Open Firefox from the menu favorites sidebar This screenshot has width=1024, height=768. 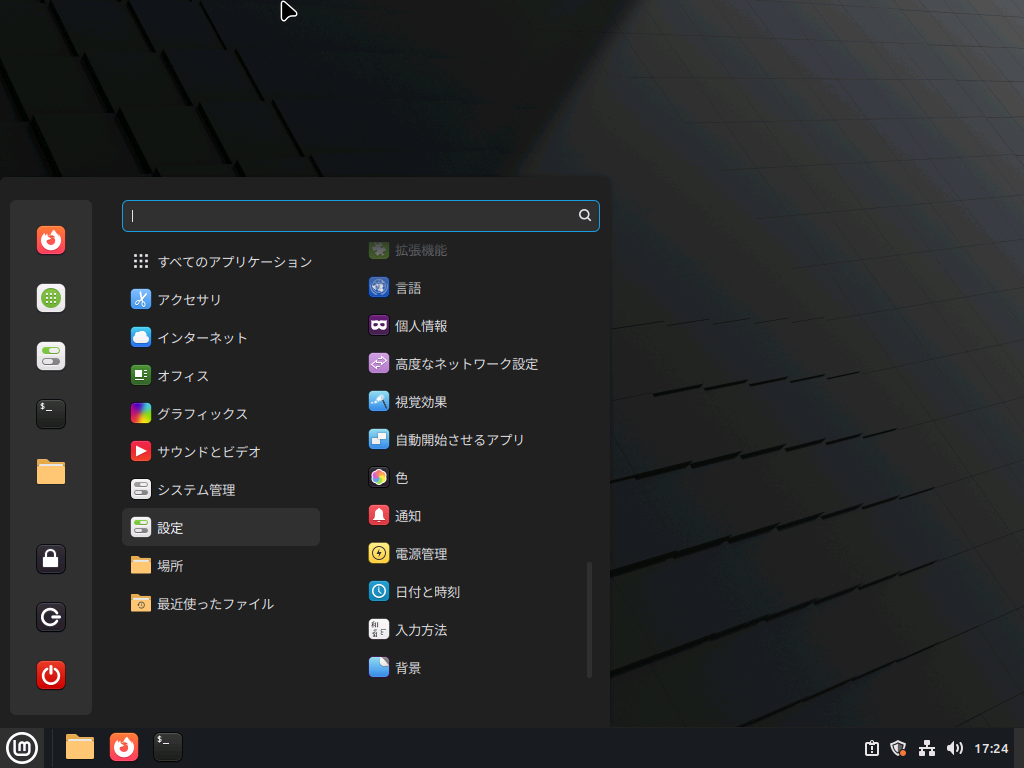(x=51, y=240)
